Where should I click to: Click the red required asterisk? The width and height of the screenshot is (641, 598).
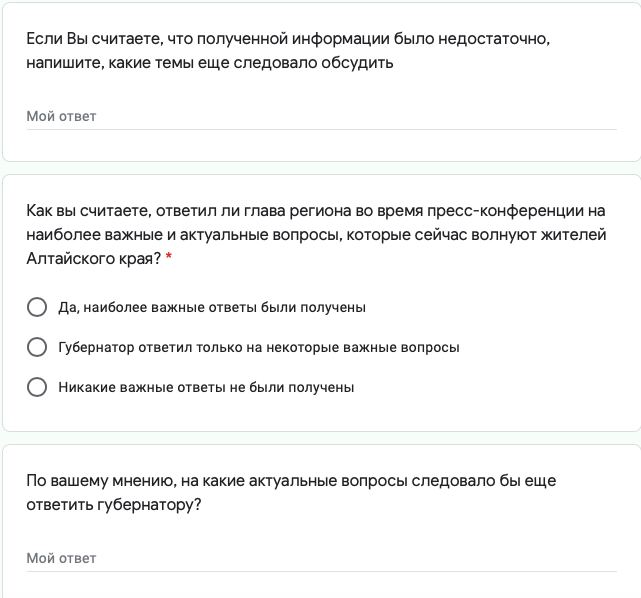pyautogui.click(x=169, y=259)
